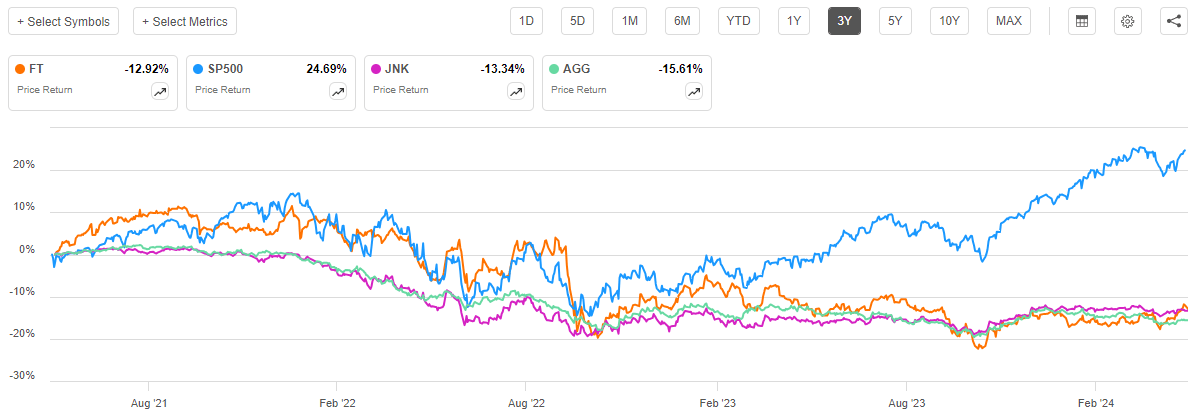Screen dimensions: 1200x411
Task: Open chart settings gear icon
Action: coord(1127,21)
